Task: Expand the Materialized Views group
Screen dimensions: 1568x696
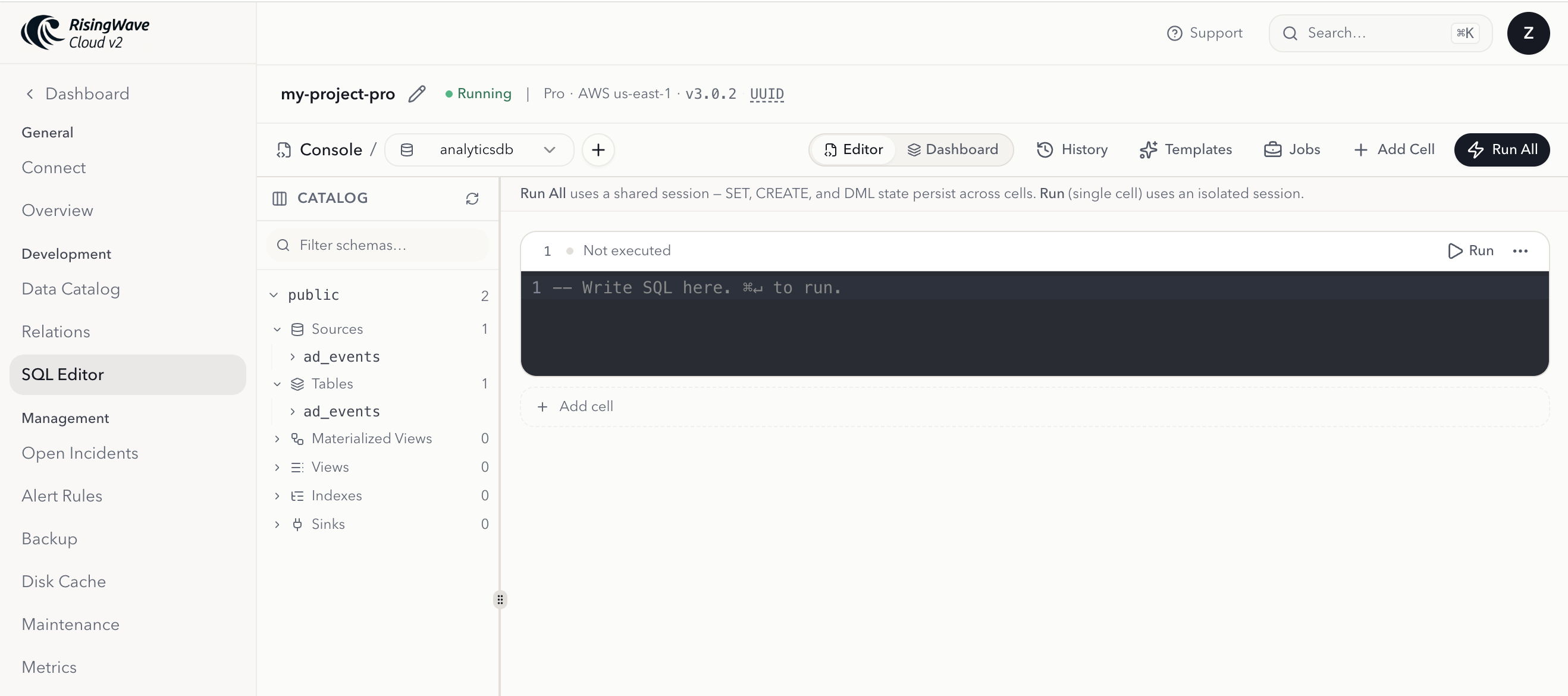Action: 277,439
